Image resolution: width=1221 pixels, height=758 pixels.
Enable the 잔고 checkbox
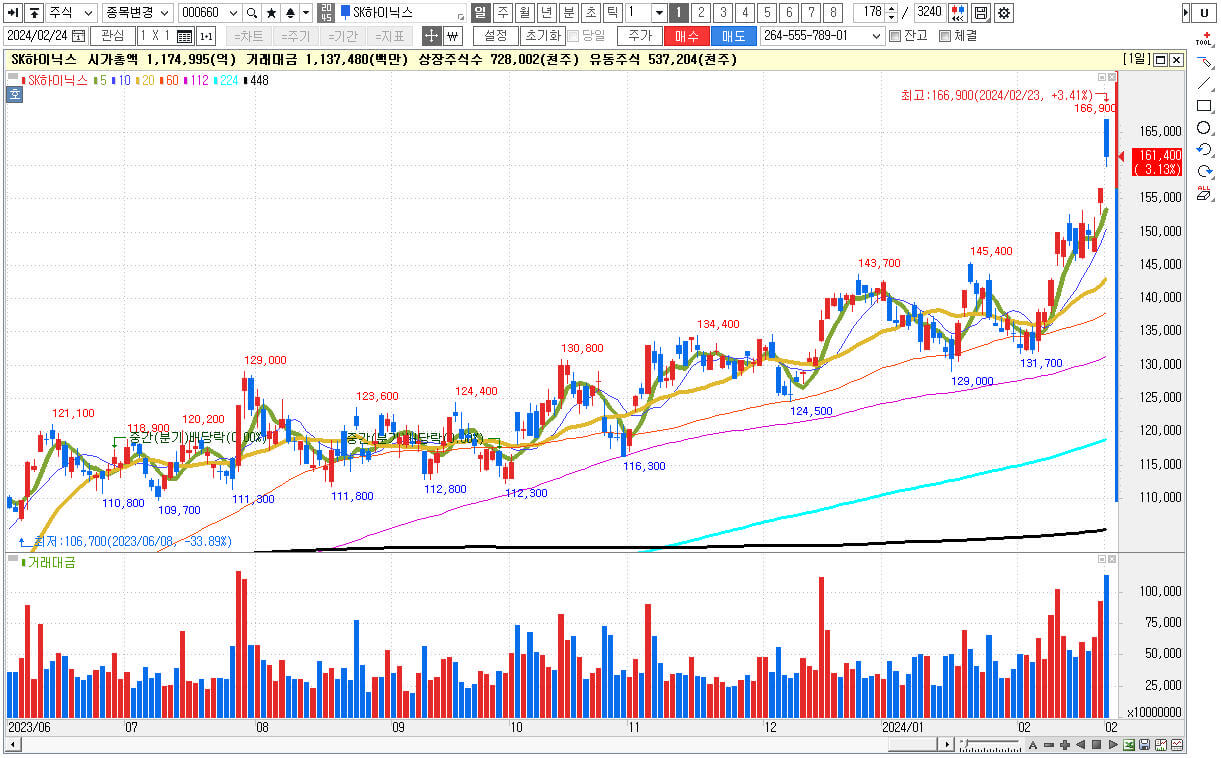click(895, 36)
